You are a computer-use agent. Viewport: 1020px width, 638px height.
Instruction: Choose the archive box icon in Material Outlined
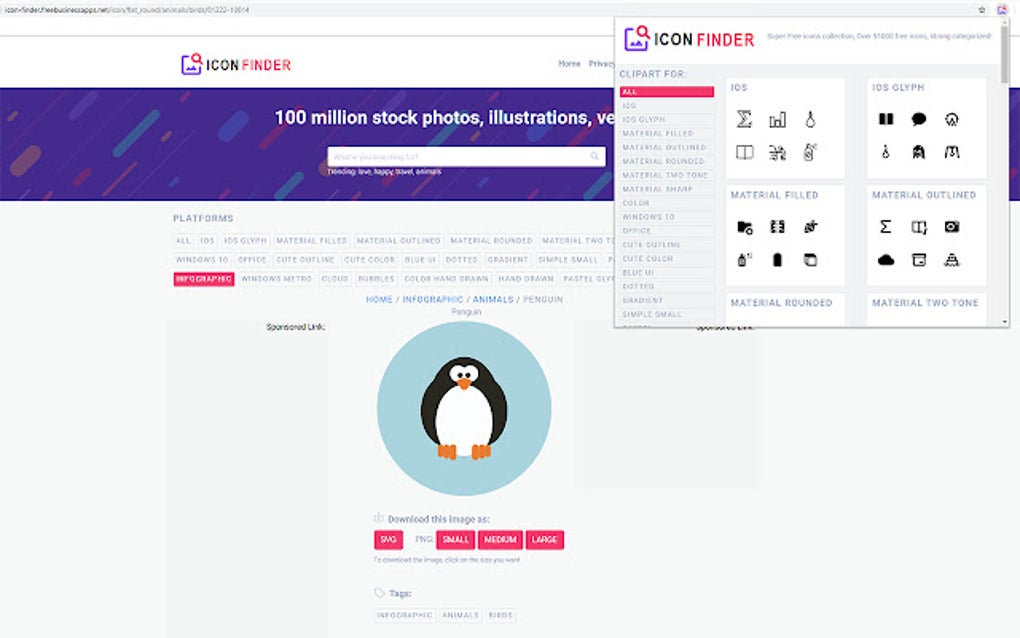(919, 260)
